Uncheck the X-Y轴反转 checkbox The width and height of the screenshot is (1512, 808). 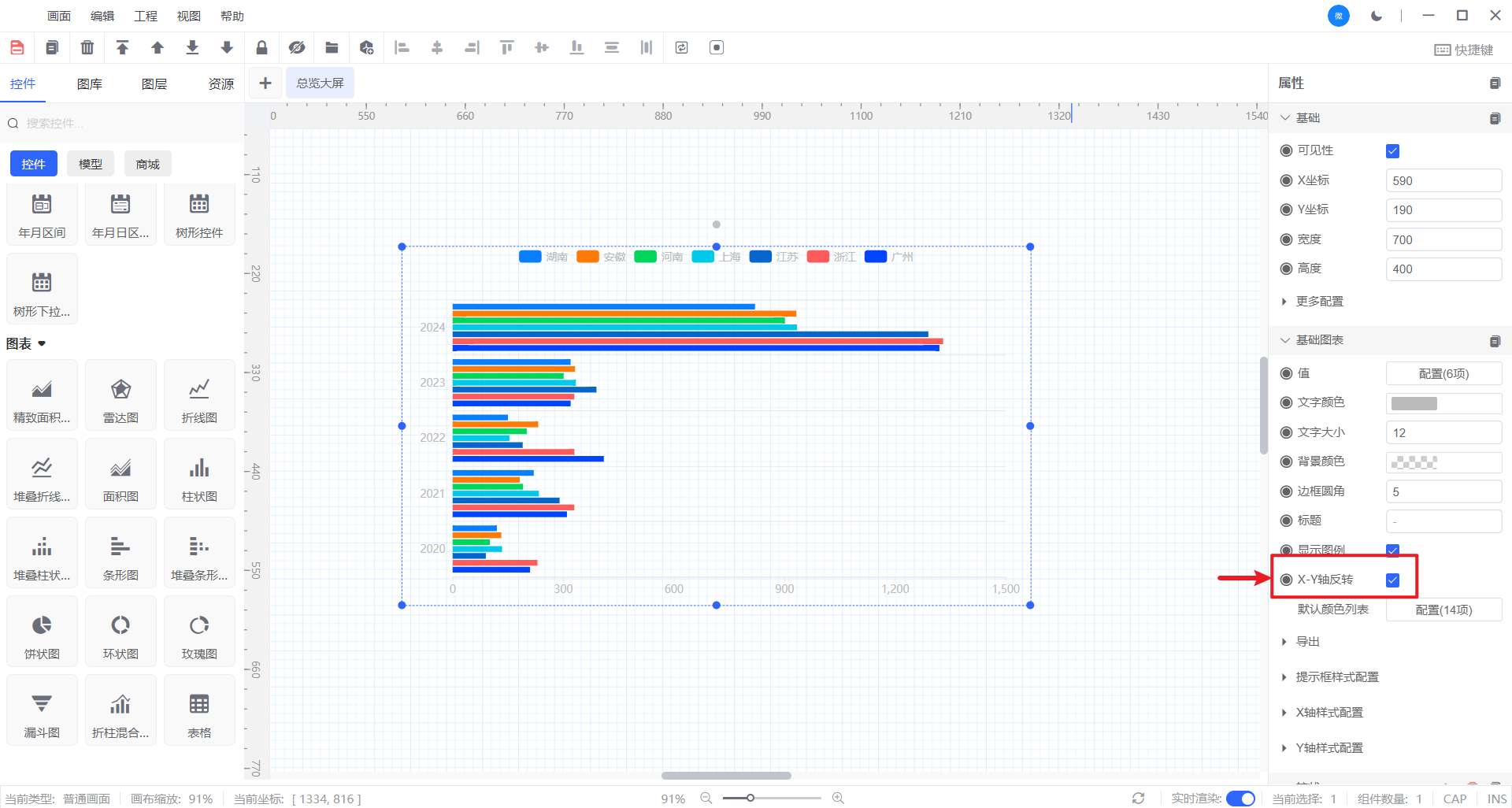point(1392,580)
